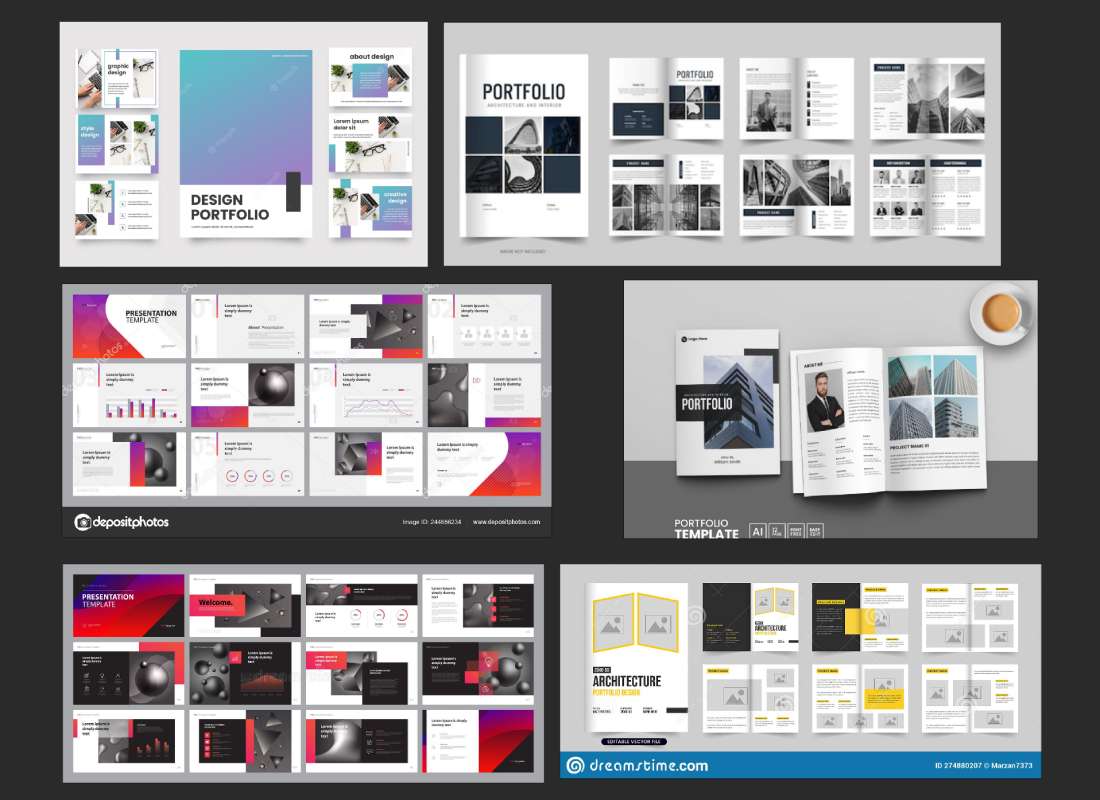Open the Architecture and Interior brochure template image

click(722, 145)
